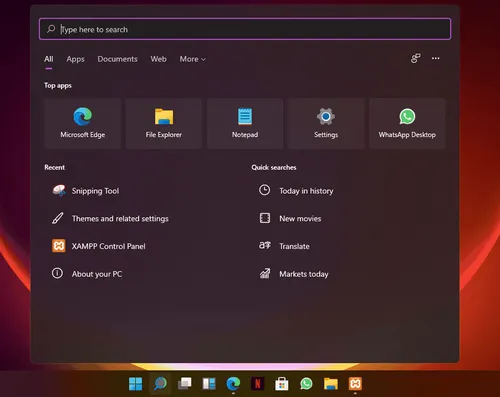Image resolution: width=500 pixels, height=397 pixels.
Task: Run the Markets today quick search
Action: pyautogui.click(x=304, y=274)
